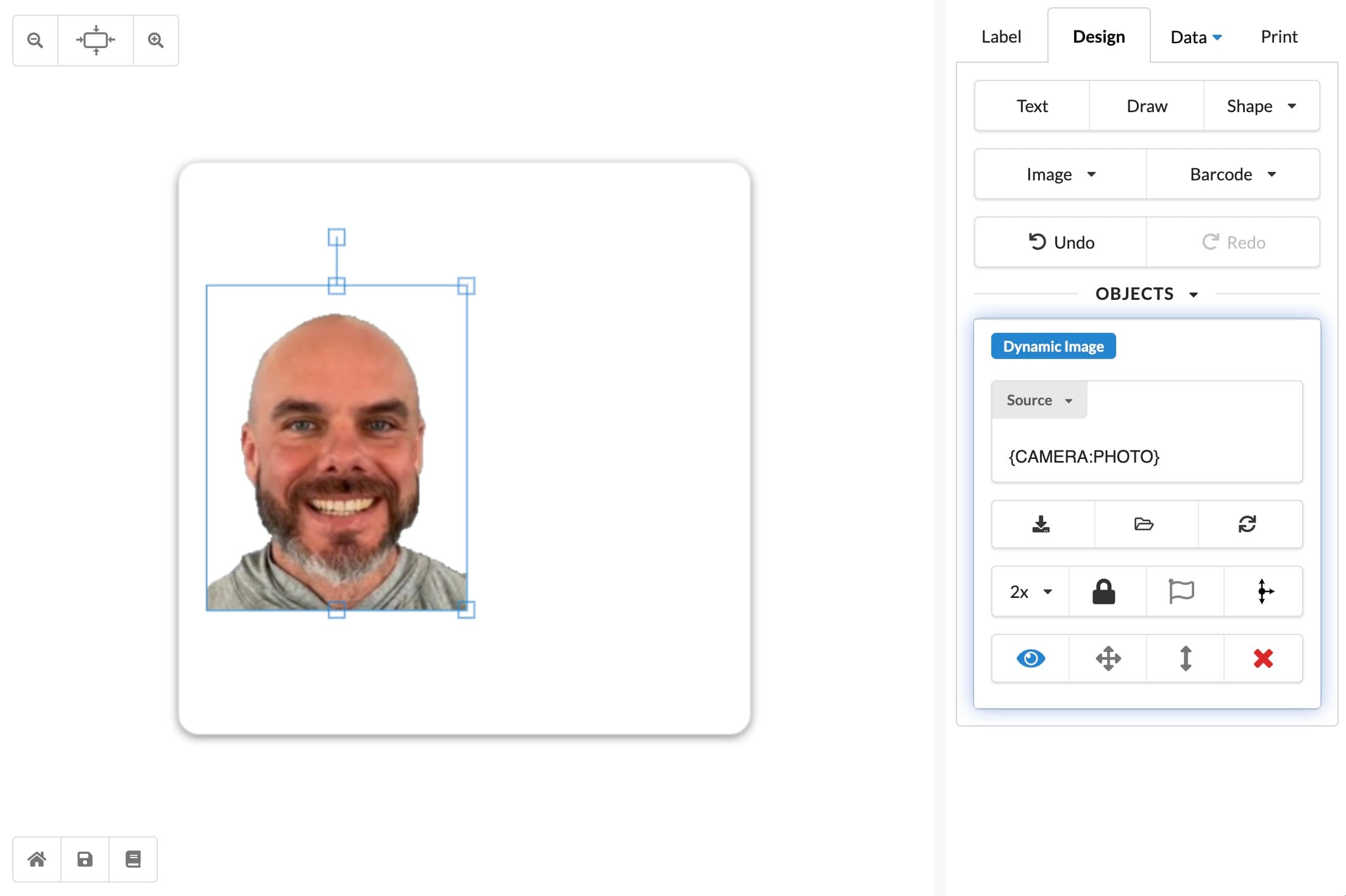Click the Undo button

[1061, 243]
